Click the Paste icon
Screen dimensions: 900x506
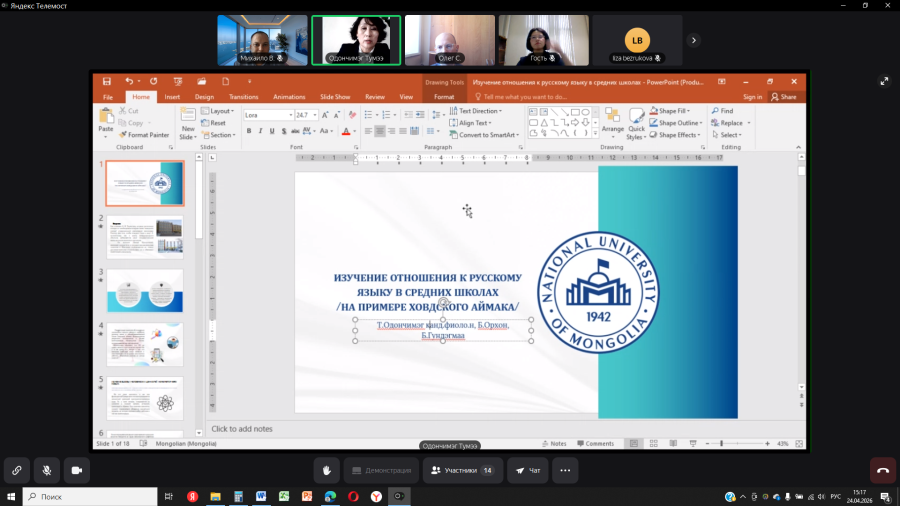click(106, 119)
